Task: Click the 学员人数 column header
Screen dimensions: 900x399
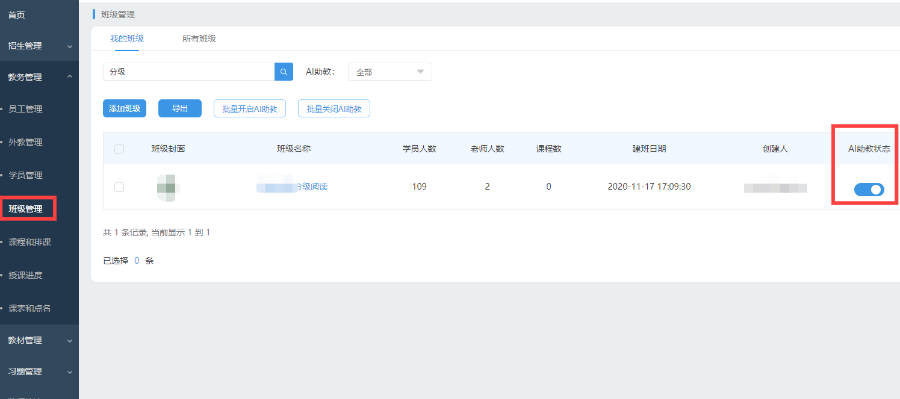Action: click(419, 149)
